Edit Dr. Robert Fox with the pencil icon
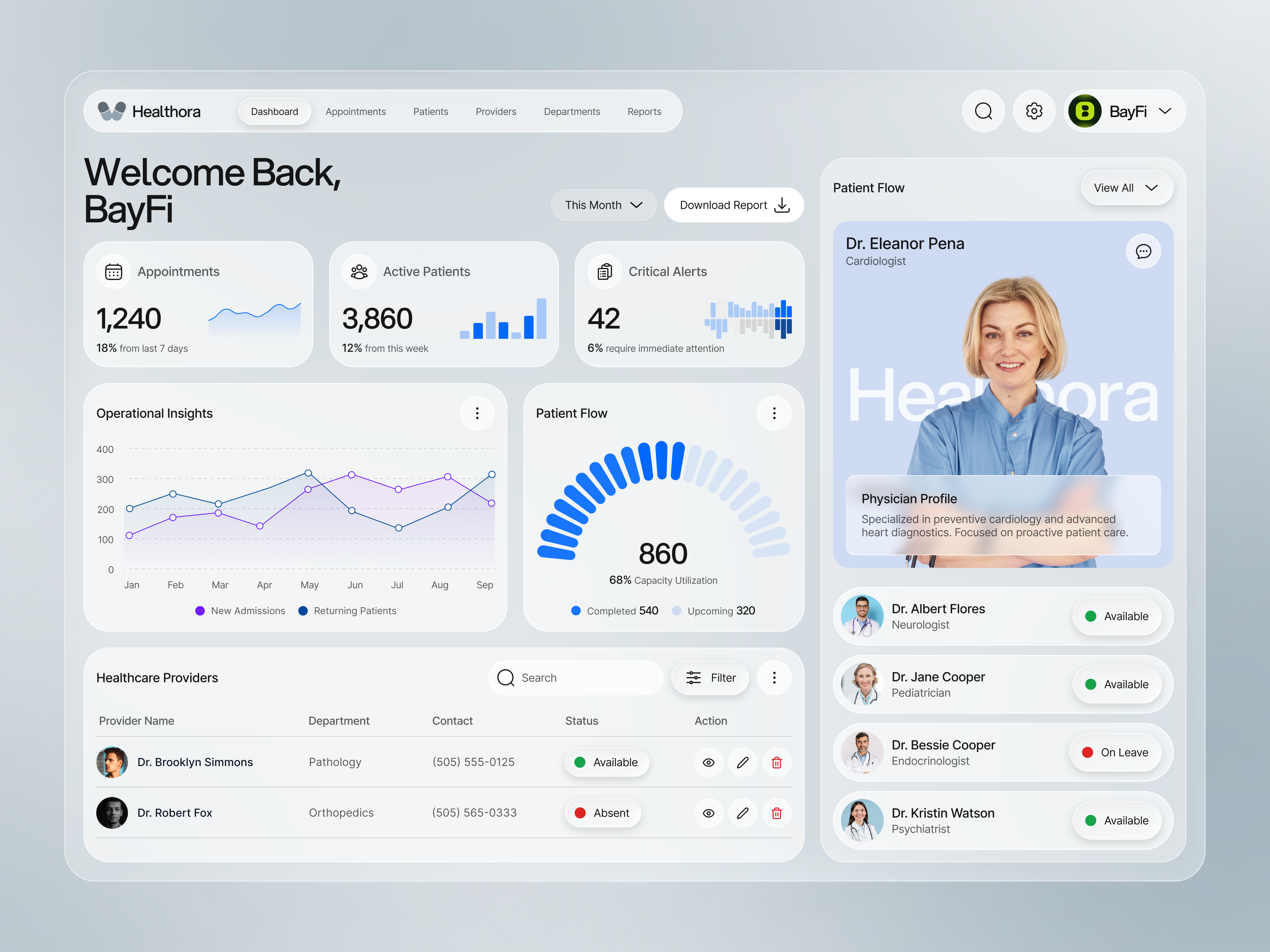Image resolution: width=1270 pixels, height=952 pixels. click(x=742, y=813)
